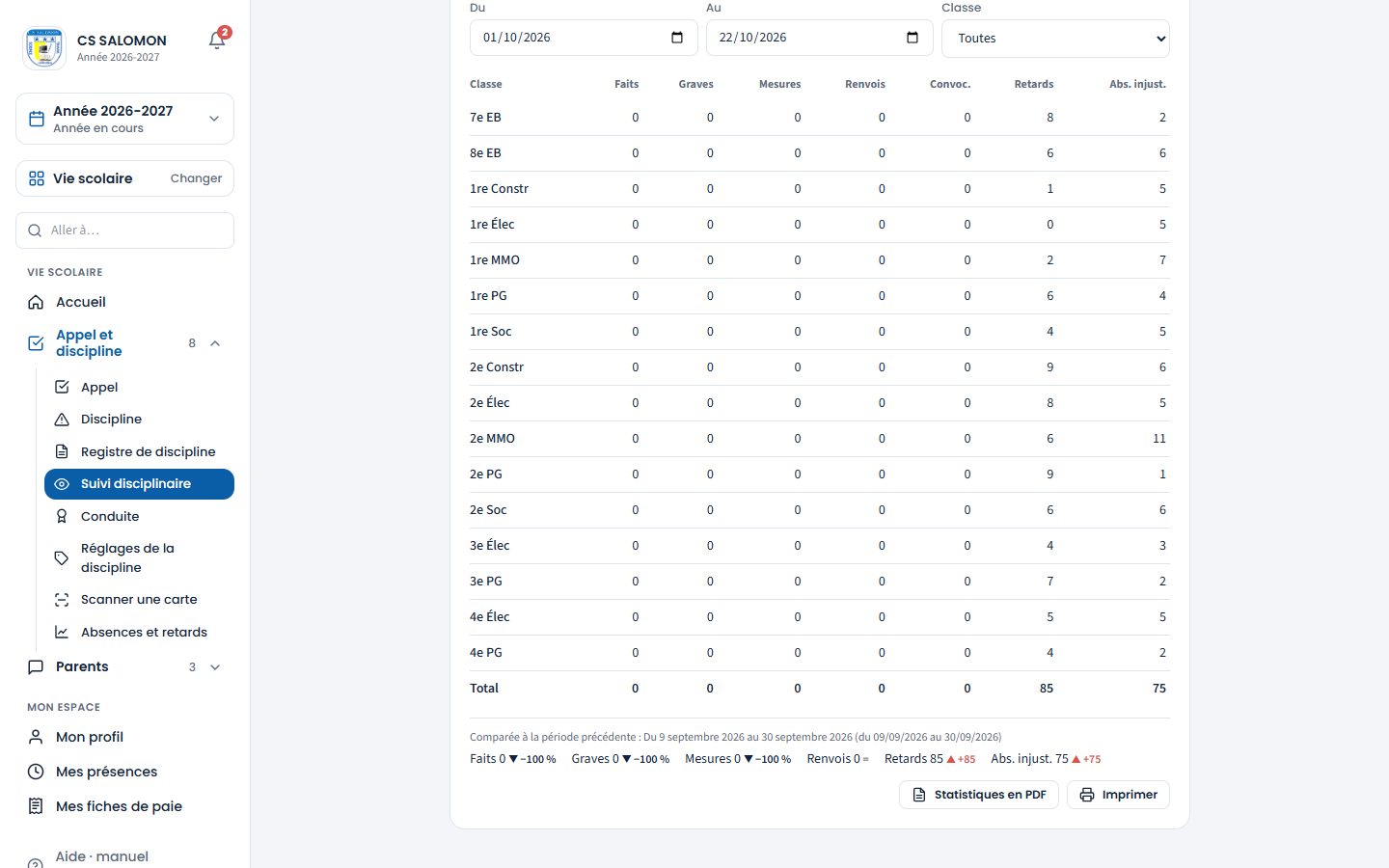Click the Appel et discipline checkbox icon
Screen dimensions: 1389x868
[x=36, y=343]
